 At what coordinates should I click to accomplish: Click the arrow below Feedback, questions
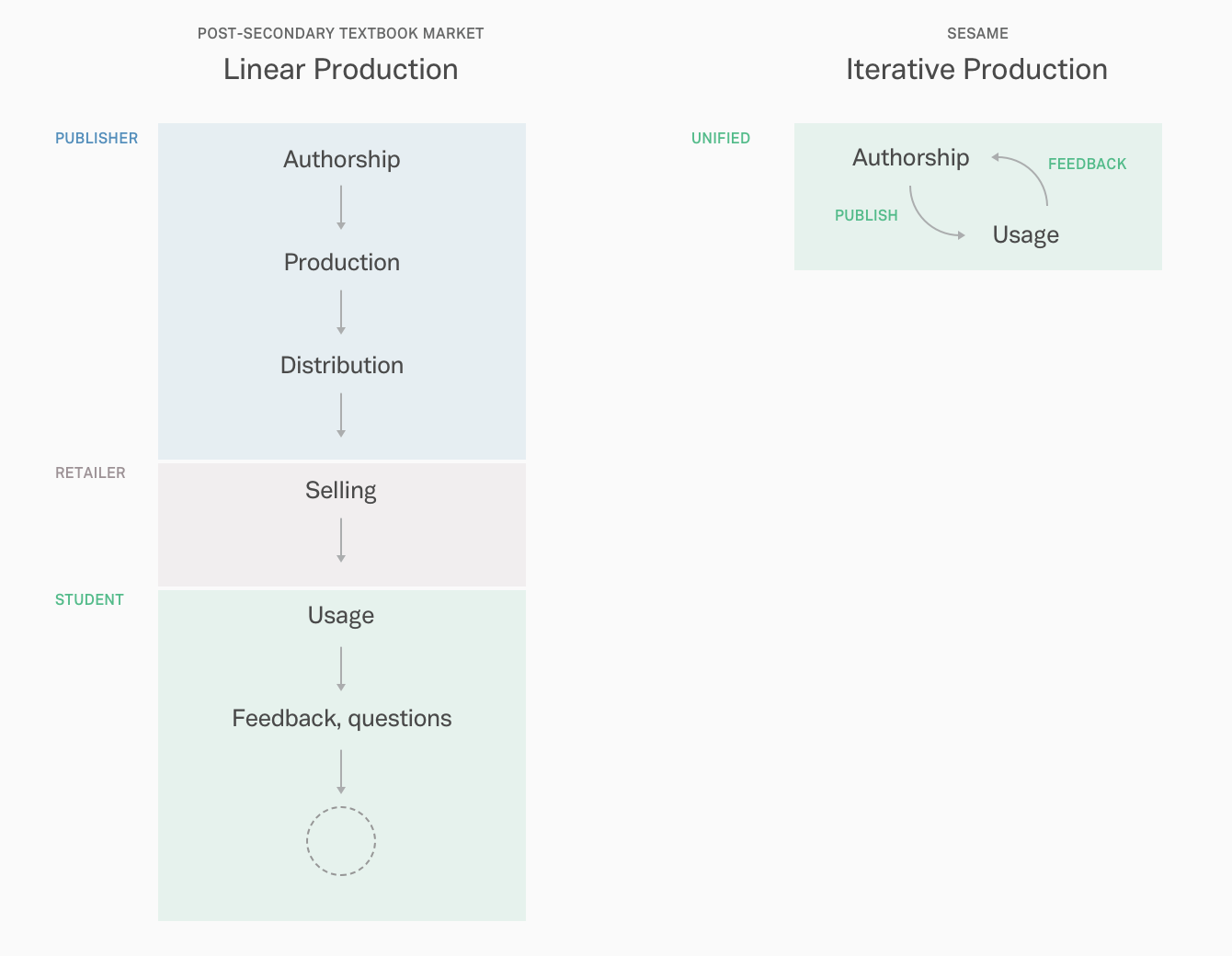tap(341, 772)
